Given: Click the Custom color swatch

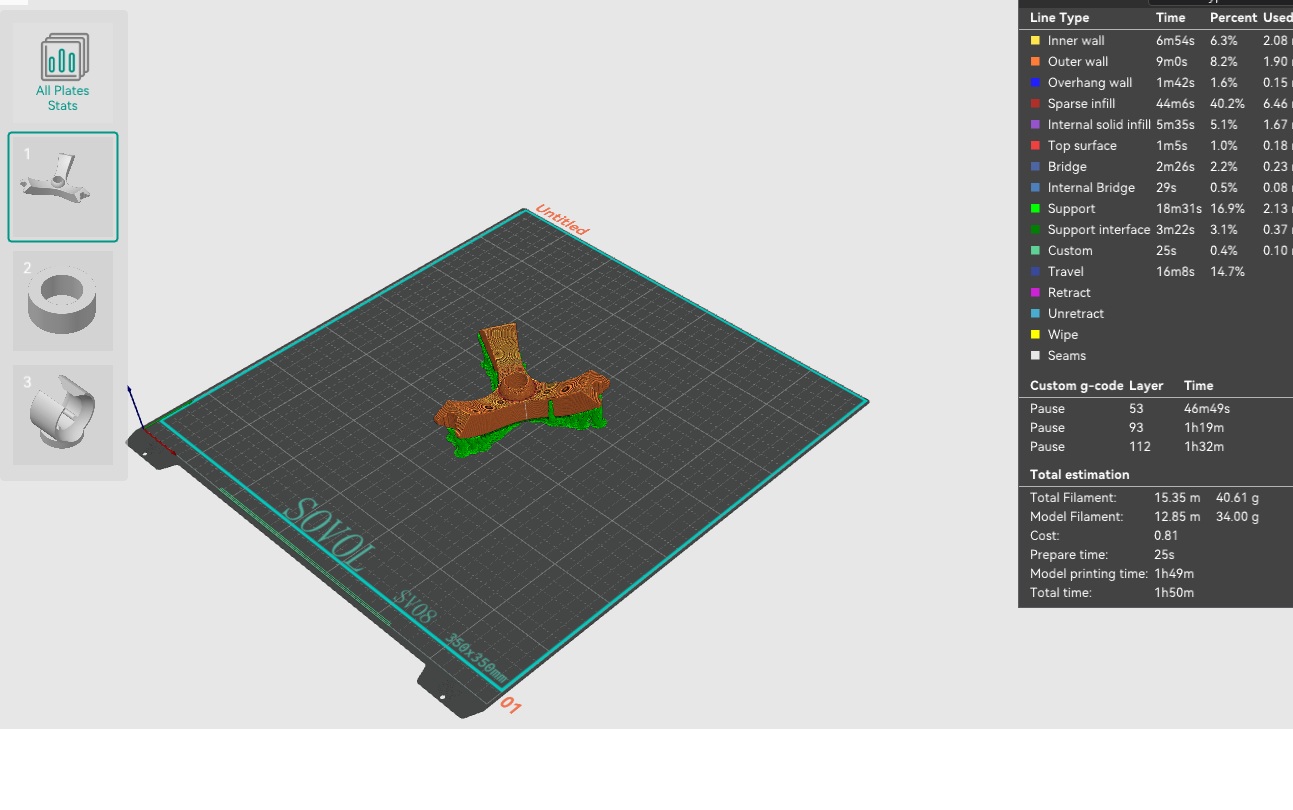Looking at the screenshot, I should (1035, 251).
